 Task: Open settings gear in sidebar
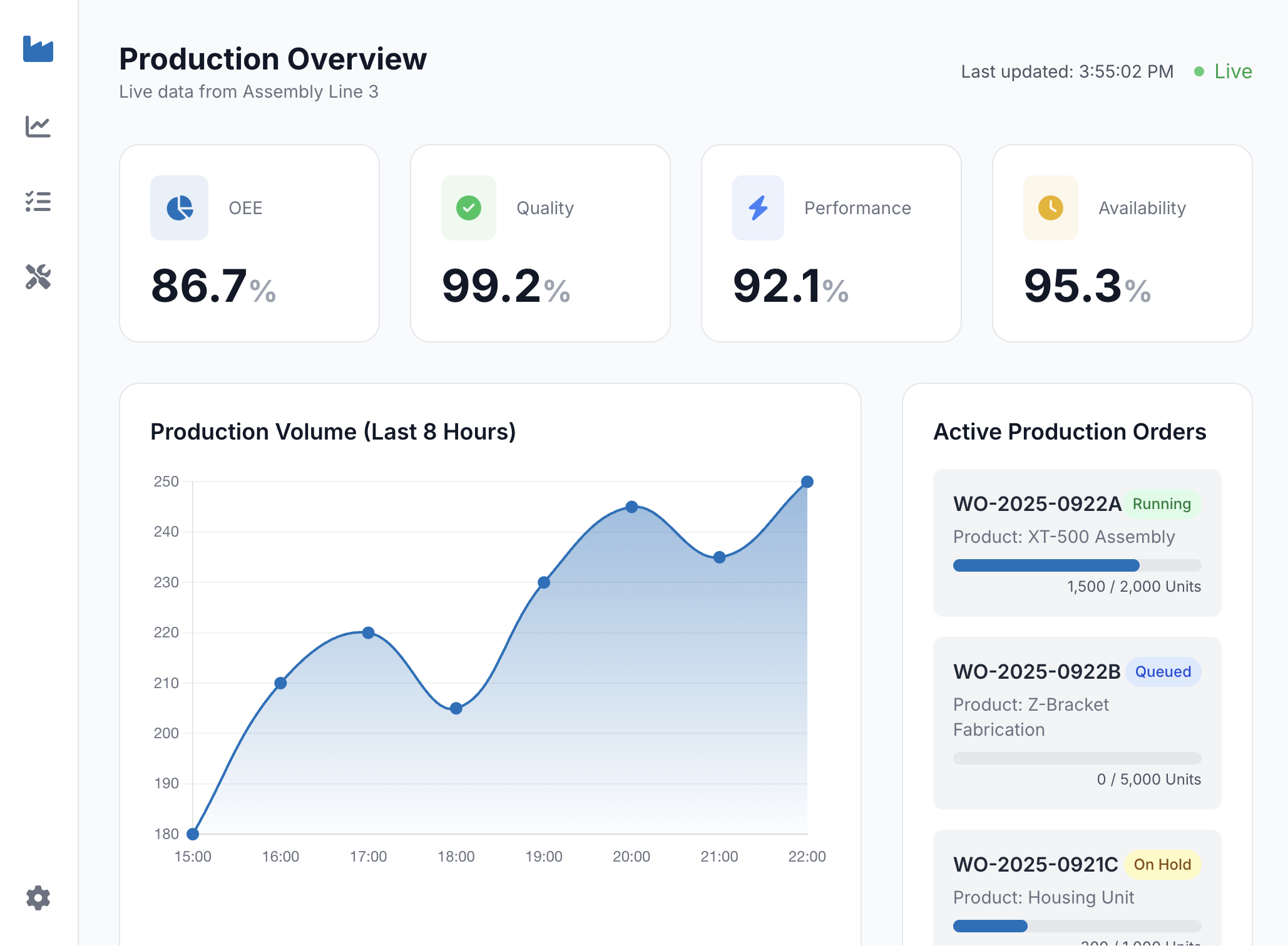point(38,898)
